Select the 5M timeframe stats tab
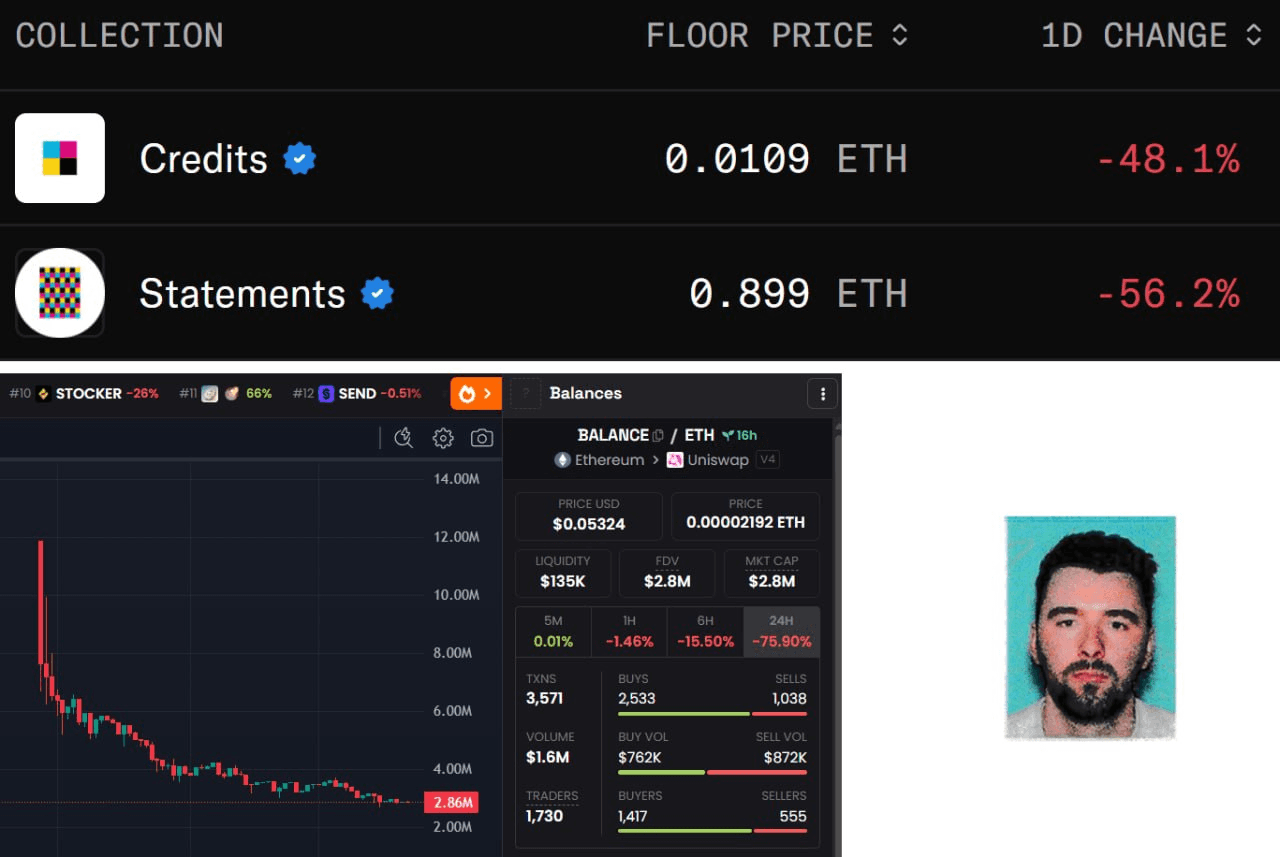Image resolution: width=1280 pixels, height=857 pixels. [x=553, y=632]
